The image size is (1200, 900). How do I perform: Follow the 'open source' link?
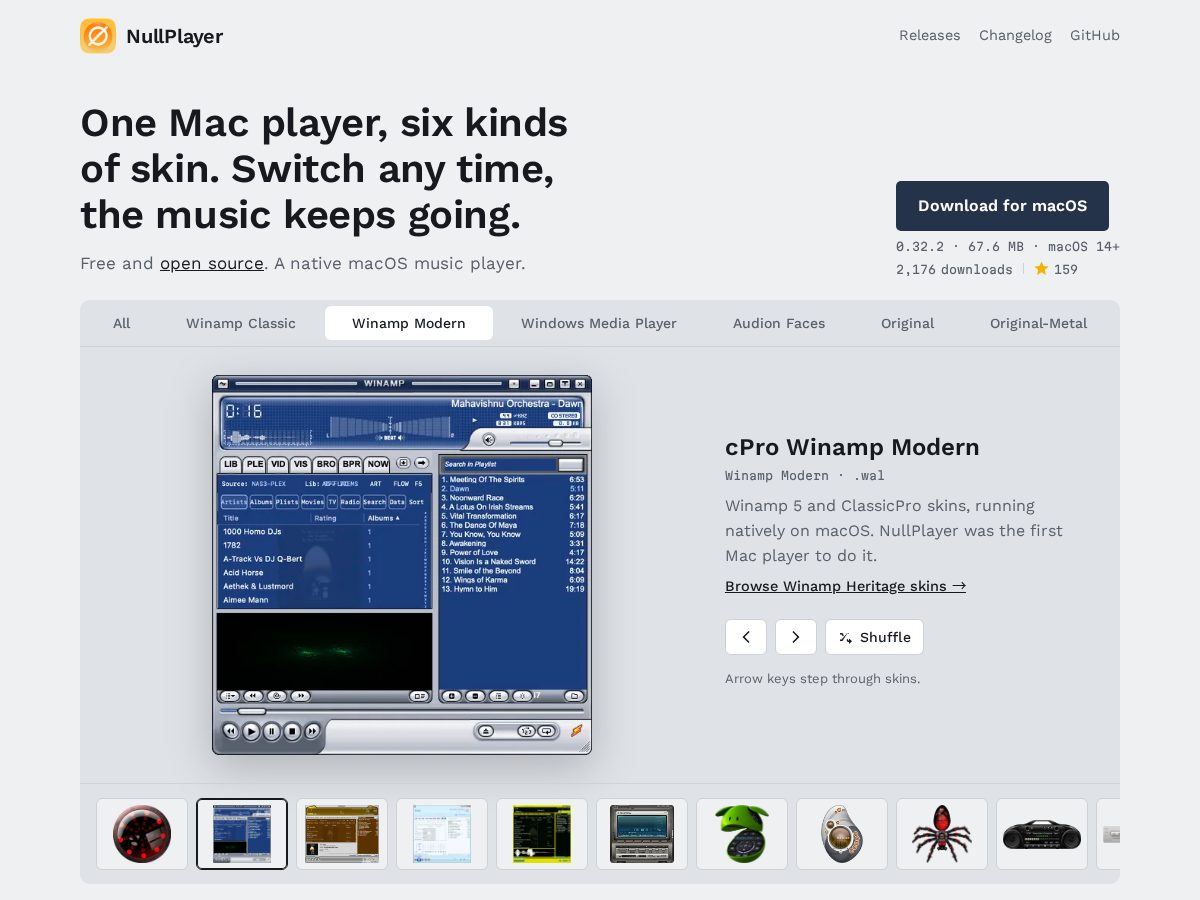click(x=212, y=264)
